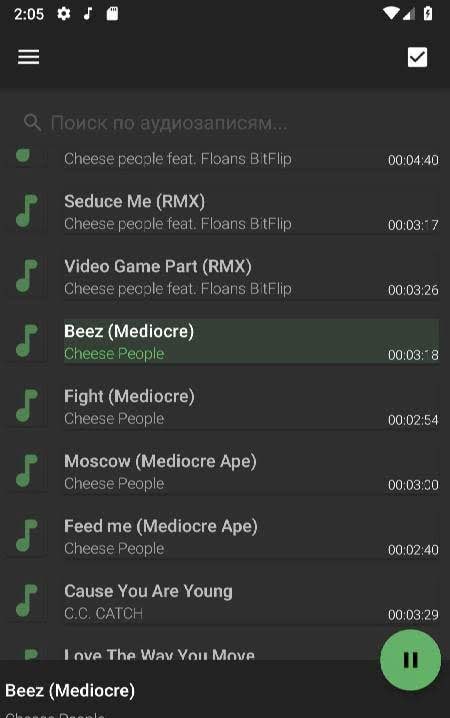The width and height of the screenshot is (450, 718).
Task: Open the hamburger navigation menu
Action: 28,57
